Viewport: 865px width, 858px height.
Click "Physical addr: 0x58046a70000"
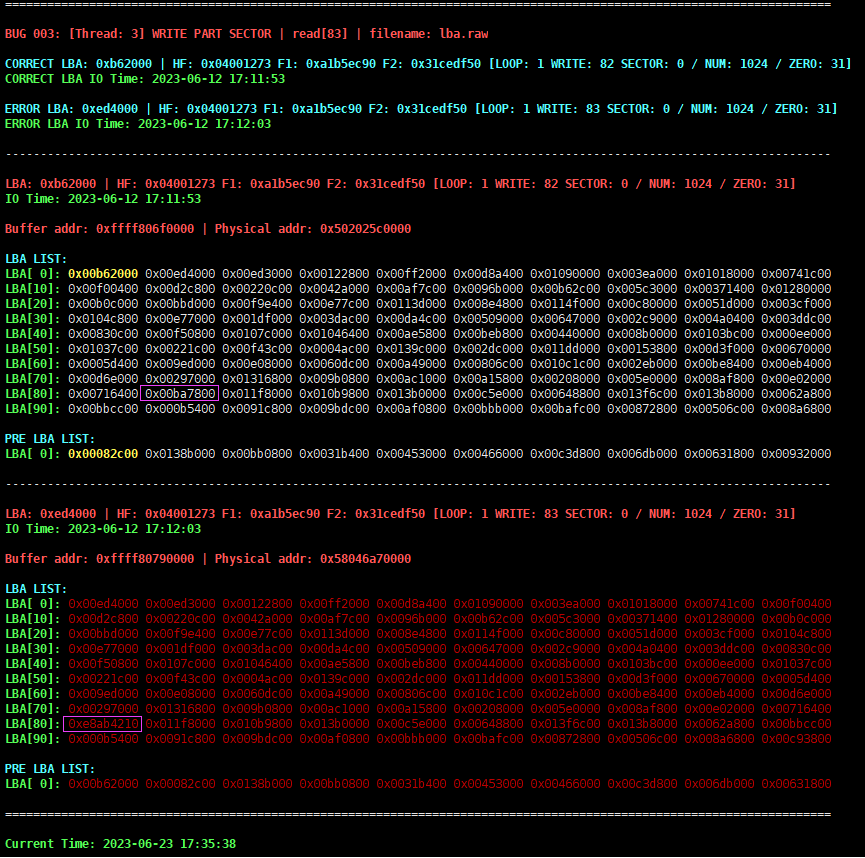click(x=313, y=558)
